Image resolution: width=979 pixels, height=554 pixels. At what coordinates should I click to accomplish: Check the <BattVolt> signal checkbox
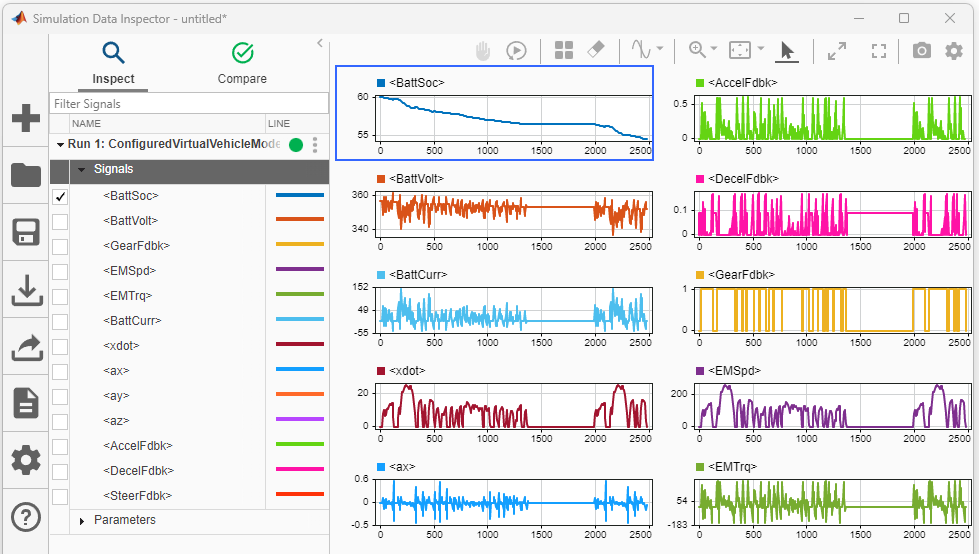[60, 222]
